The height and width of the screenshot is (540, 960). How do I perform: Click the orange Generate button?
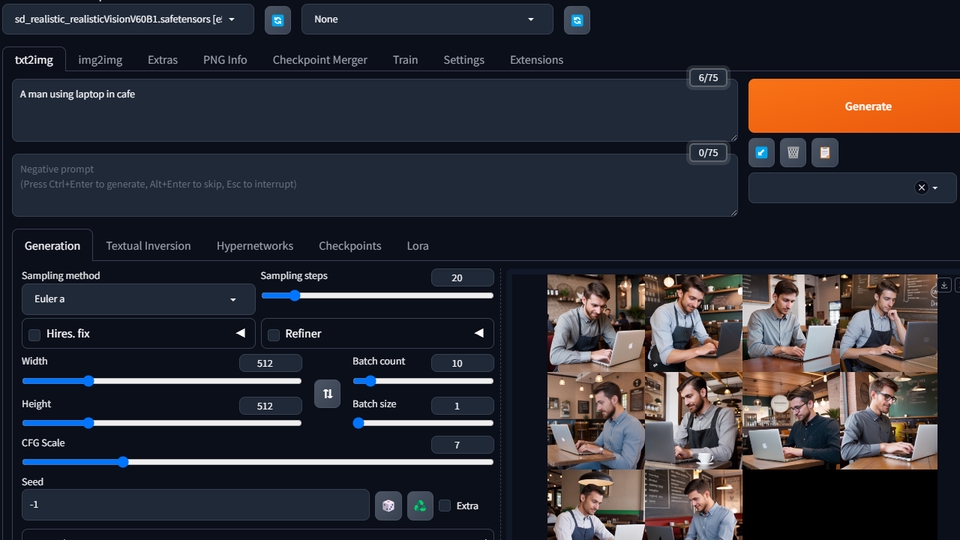(854, 106)
